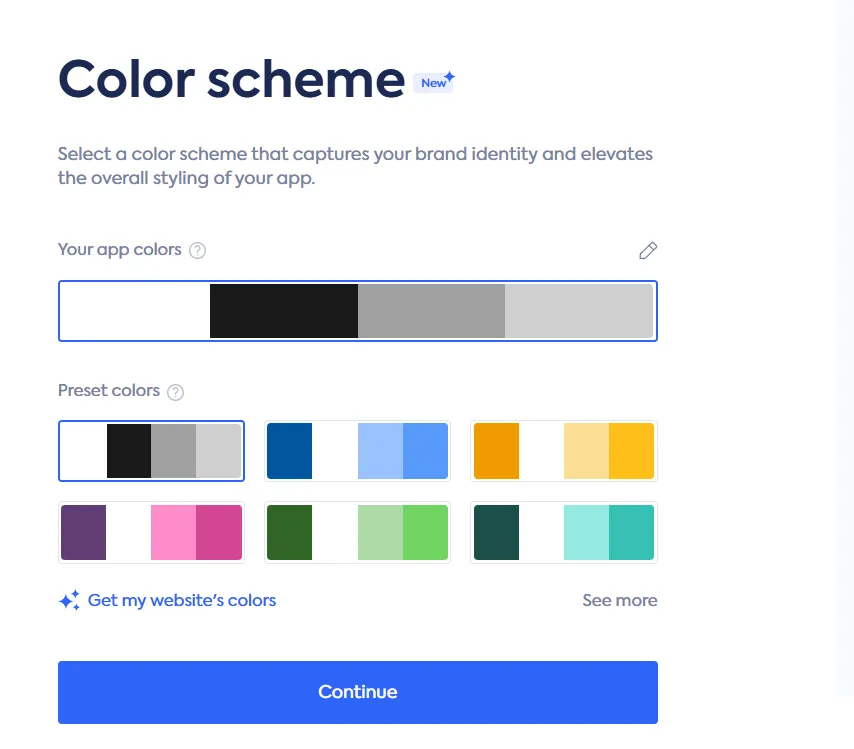Click help icon next to Your app colors
The image size is (854, 749).
pyautogui.click(x=198, y=250)
